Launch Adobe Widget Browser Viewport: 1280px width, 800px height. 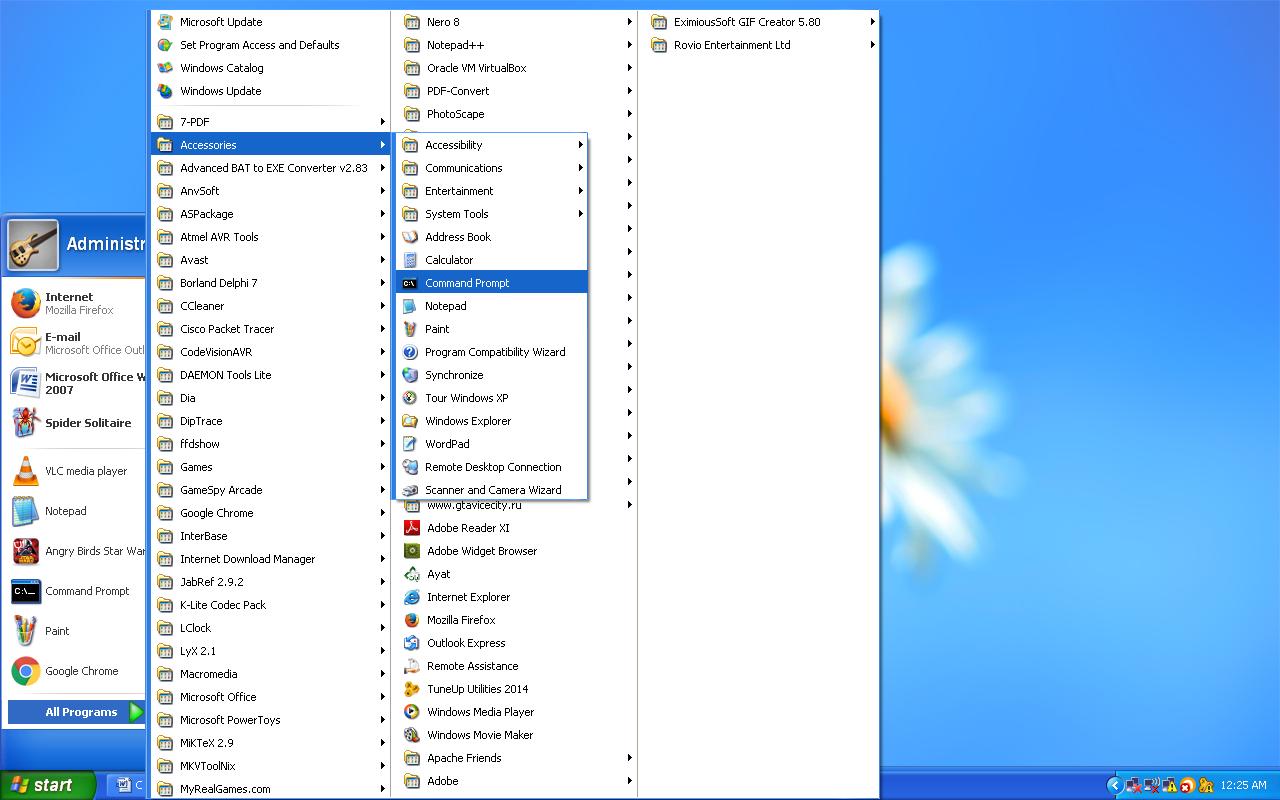point(516,551)
